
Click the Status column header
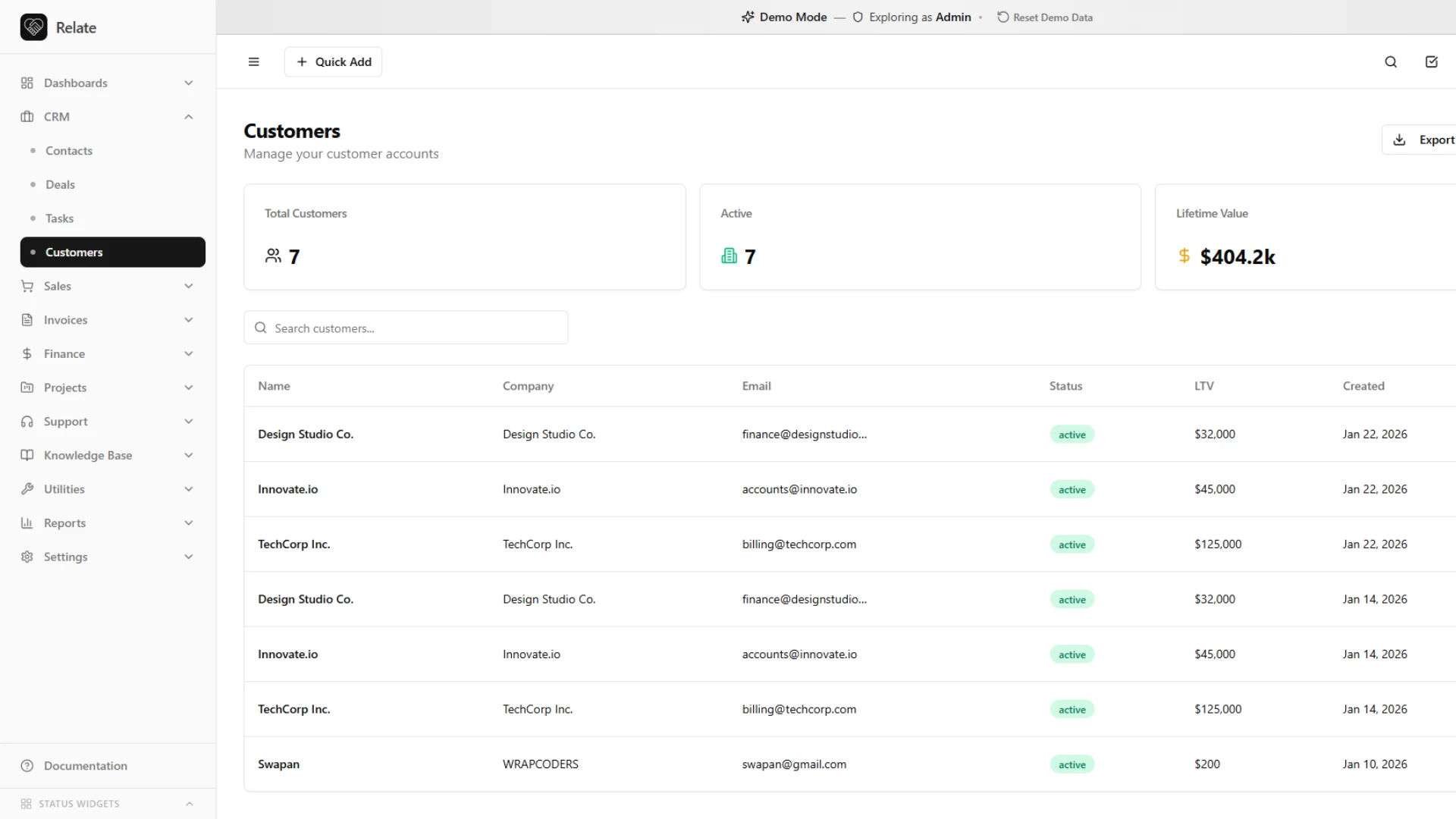coord(1065,386)
